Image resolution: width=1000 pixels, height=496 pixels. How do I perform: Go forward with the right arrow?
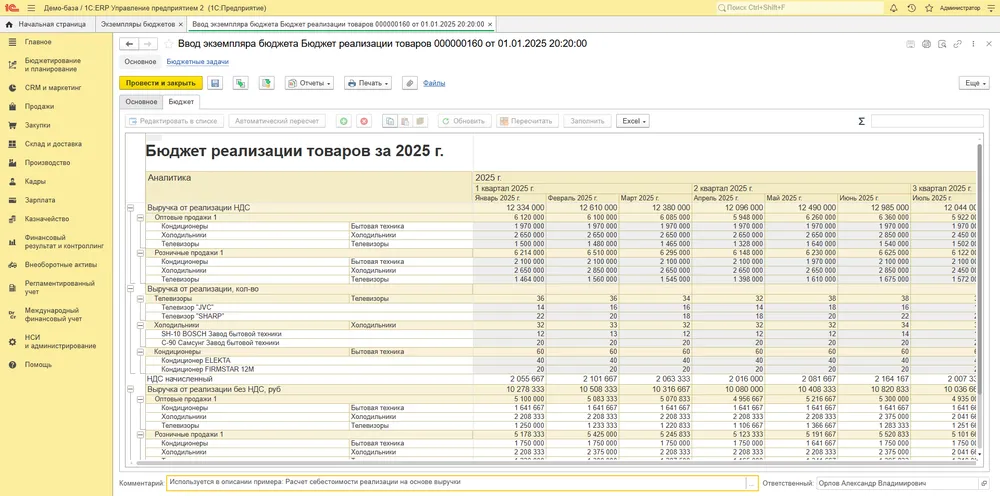tap(148, 44)
